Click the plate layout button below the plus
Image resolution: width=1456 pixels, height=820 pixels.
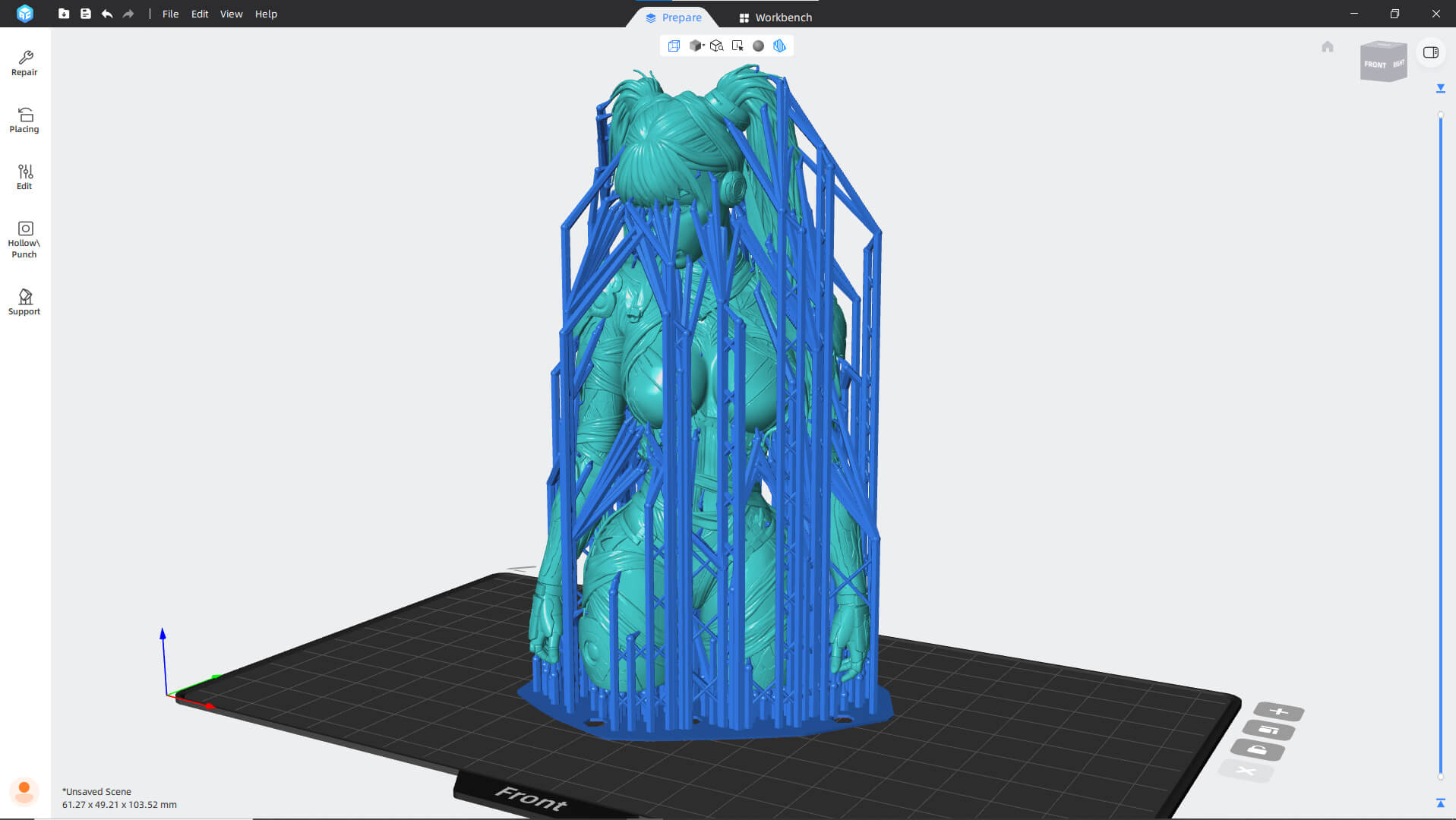1269,730
